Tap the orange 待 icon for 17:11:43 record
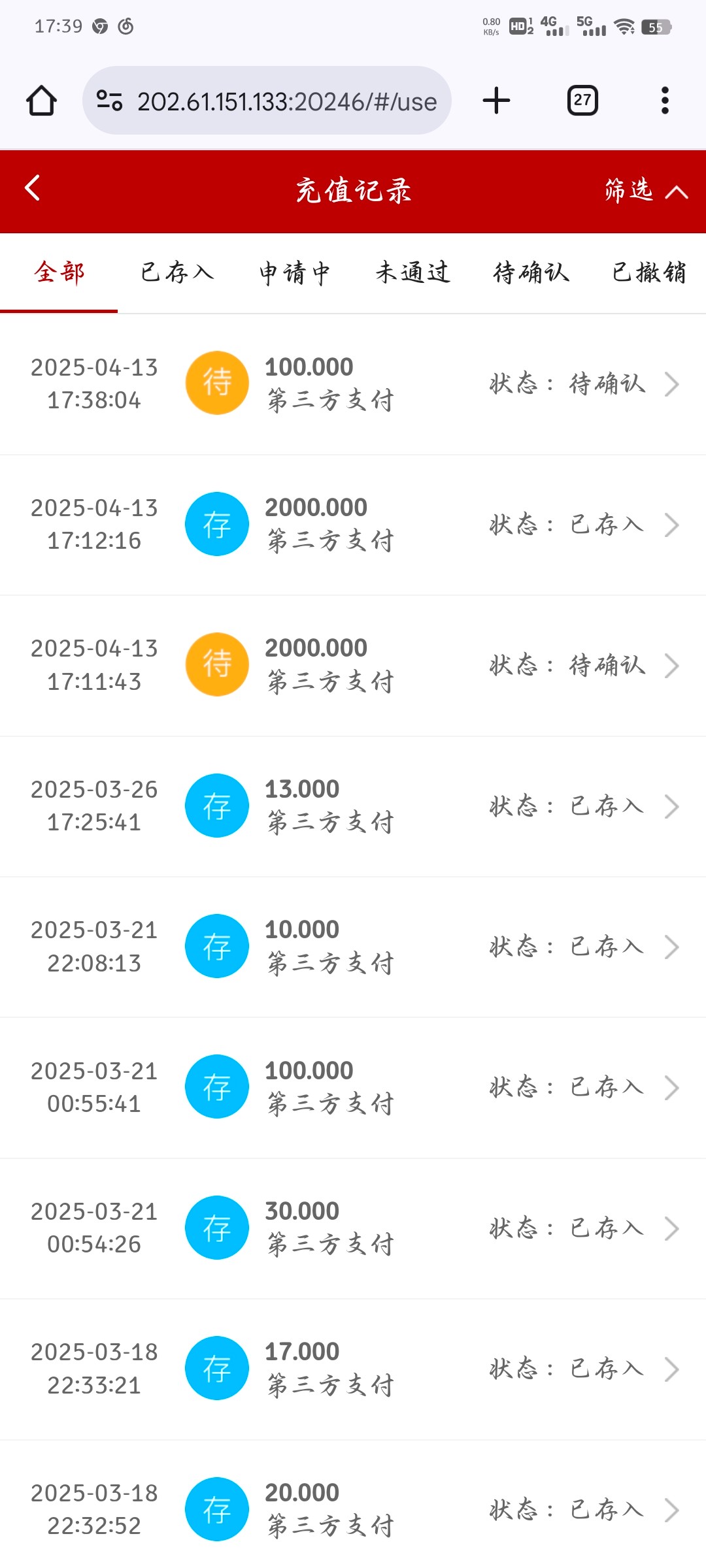This screenshot has width=706, height=1568. (217, 664)
